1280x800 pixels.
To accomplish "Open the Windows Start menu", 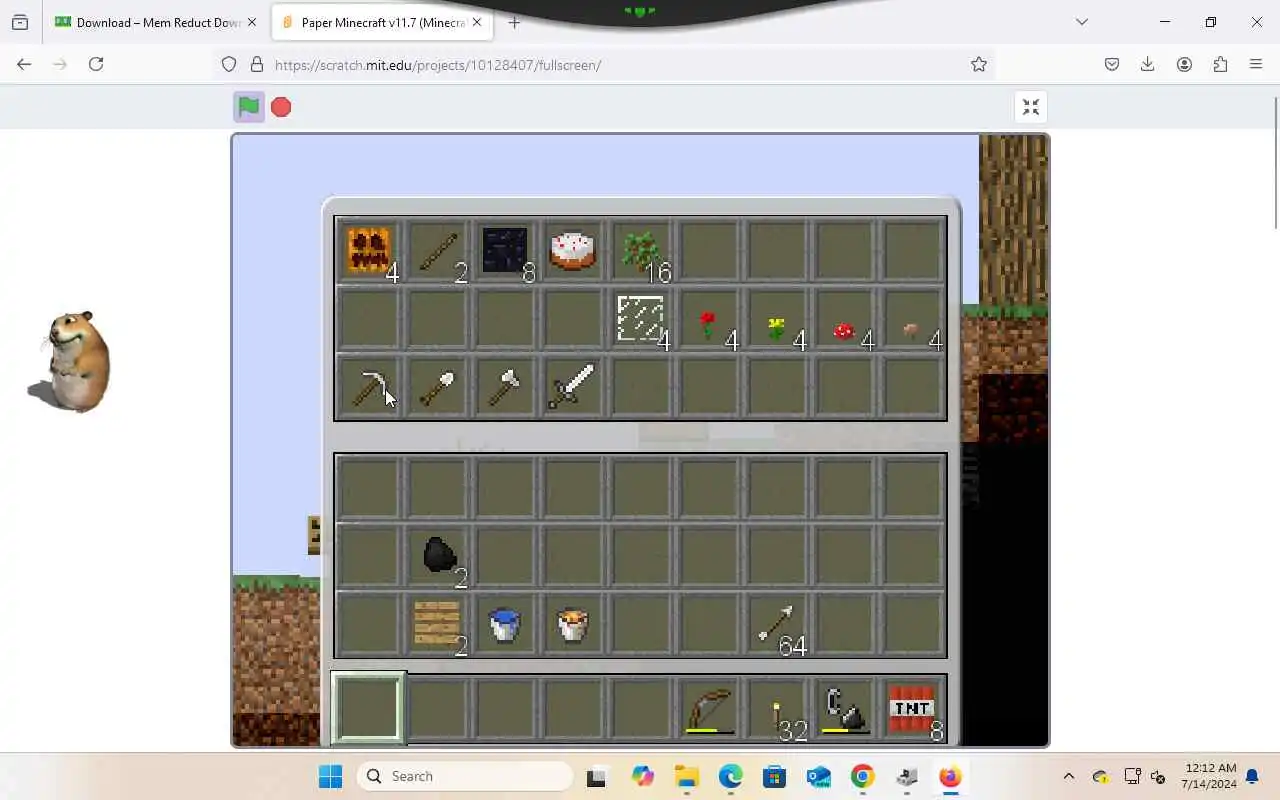I will [330, 776].
